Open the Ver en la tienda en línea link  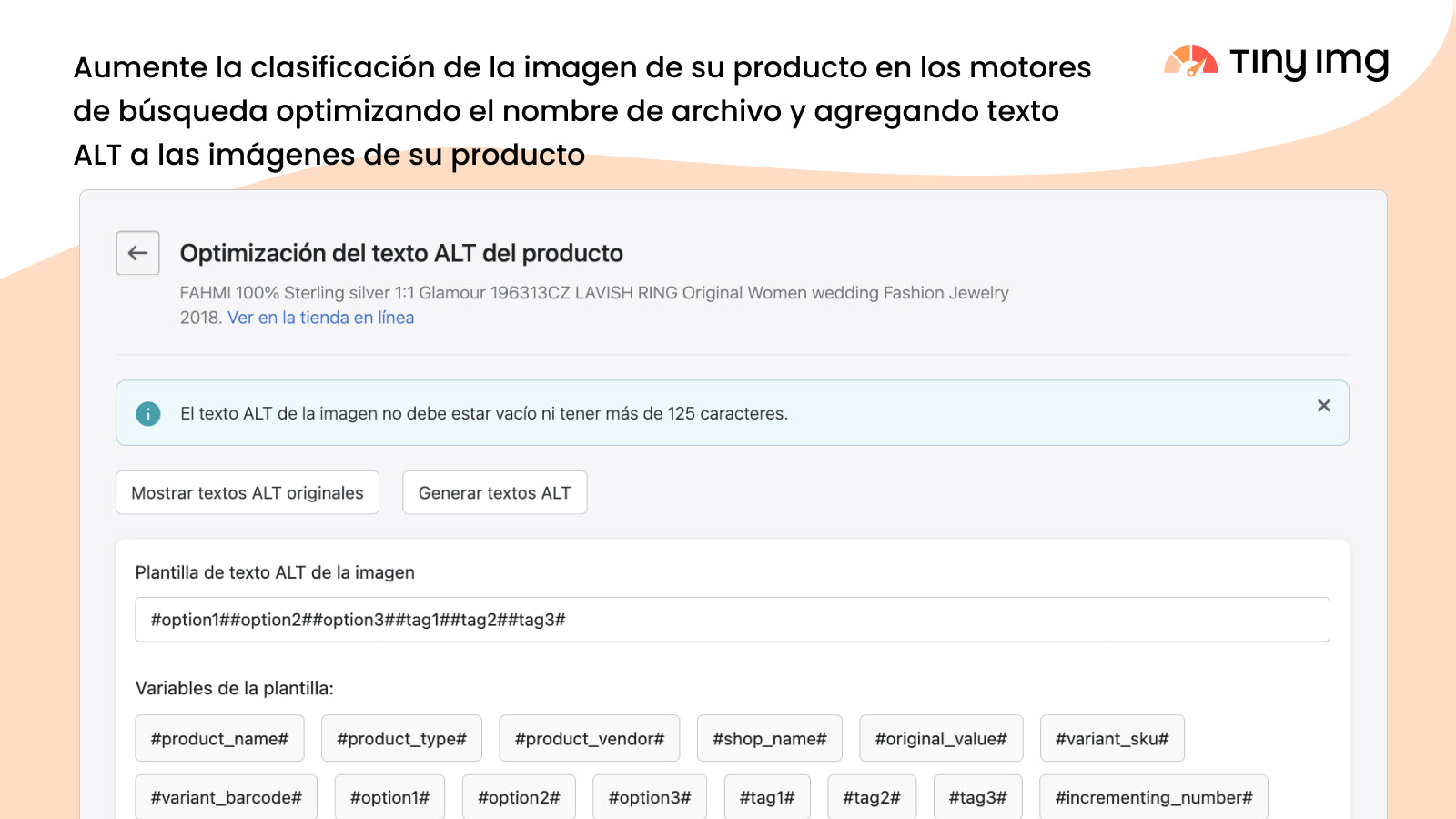320,318
